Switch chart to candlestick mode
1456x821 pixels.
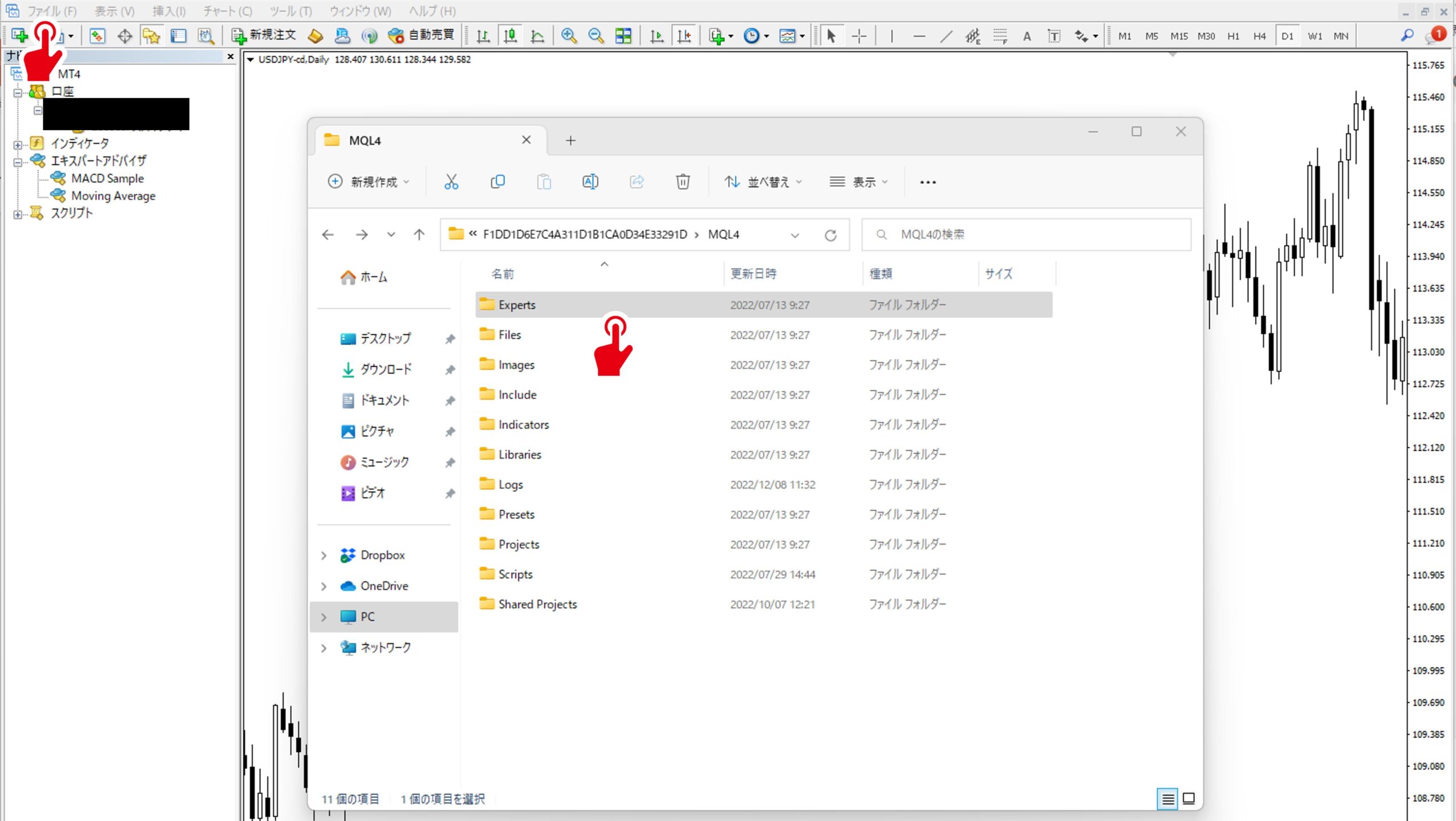click(x=510, y=36)
